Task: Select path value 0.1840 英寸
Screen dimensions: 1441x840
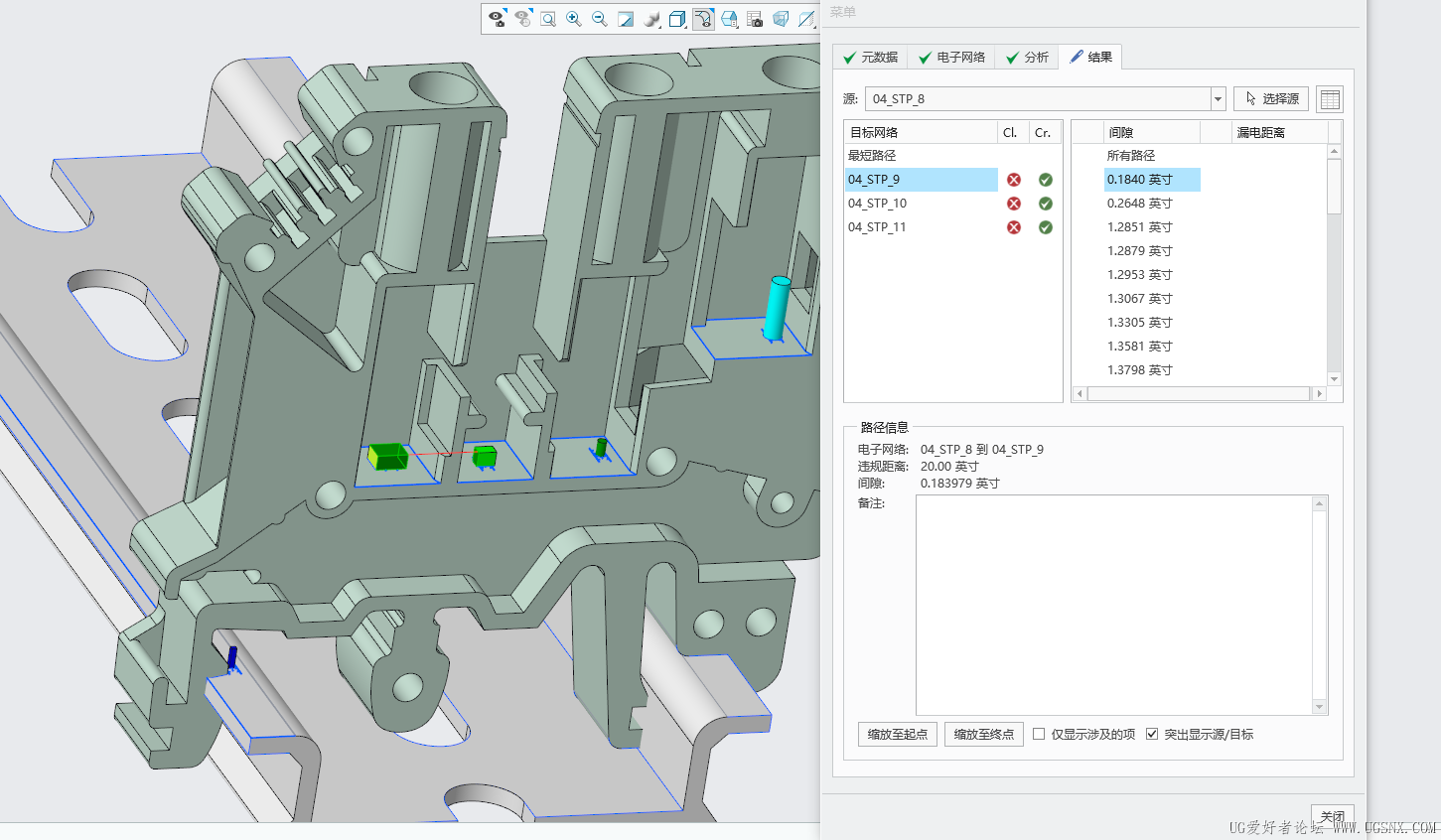Action: click(x=1152, y=180)
